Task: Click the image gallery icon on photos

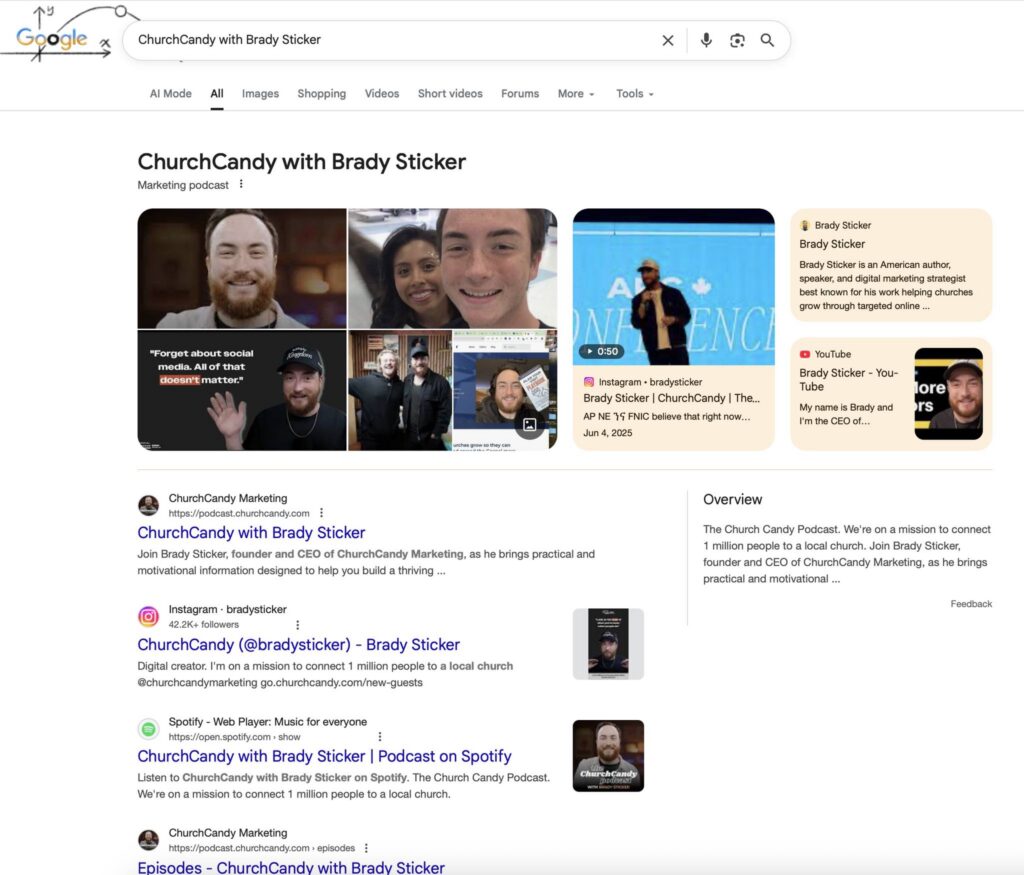Action: [530, 425]
